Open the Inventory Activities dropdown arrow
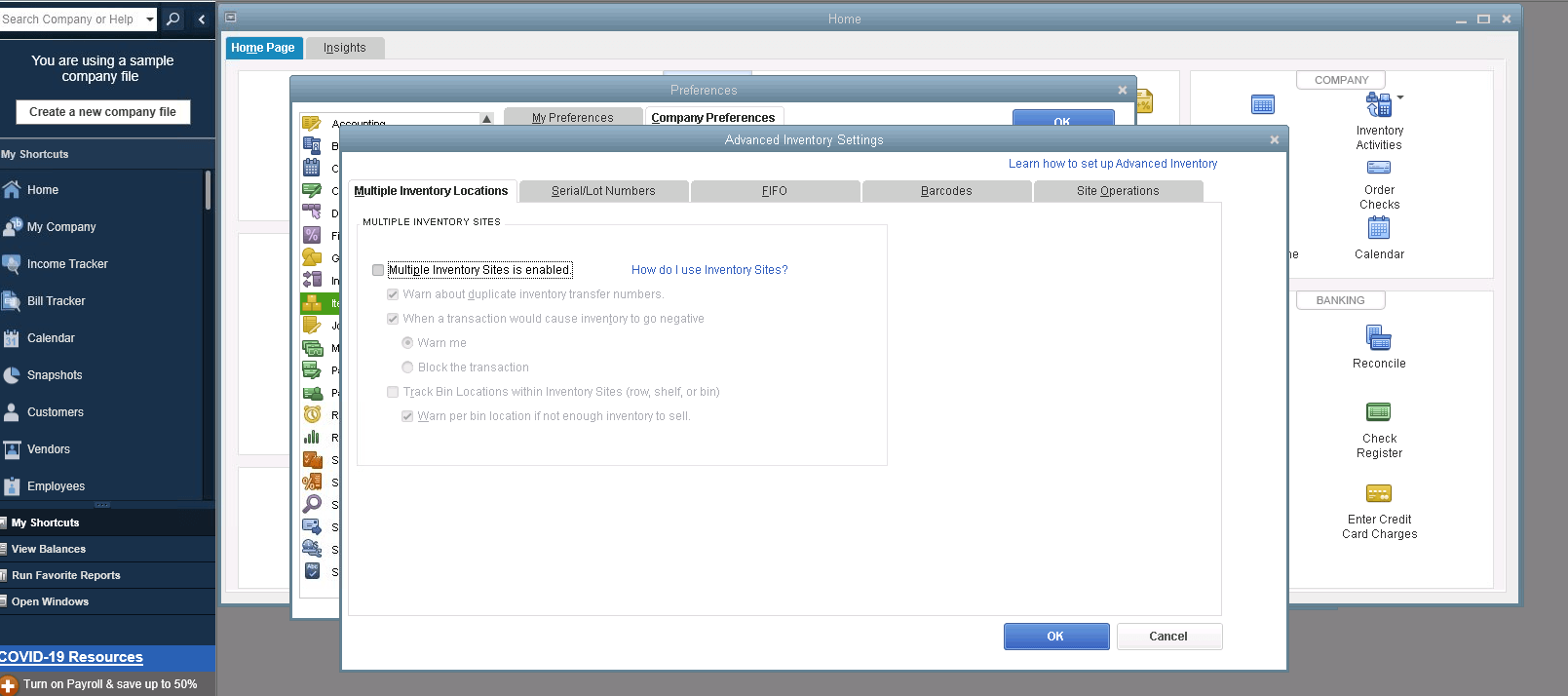The image size is (1568, 696). pos(1400,97)
